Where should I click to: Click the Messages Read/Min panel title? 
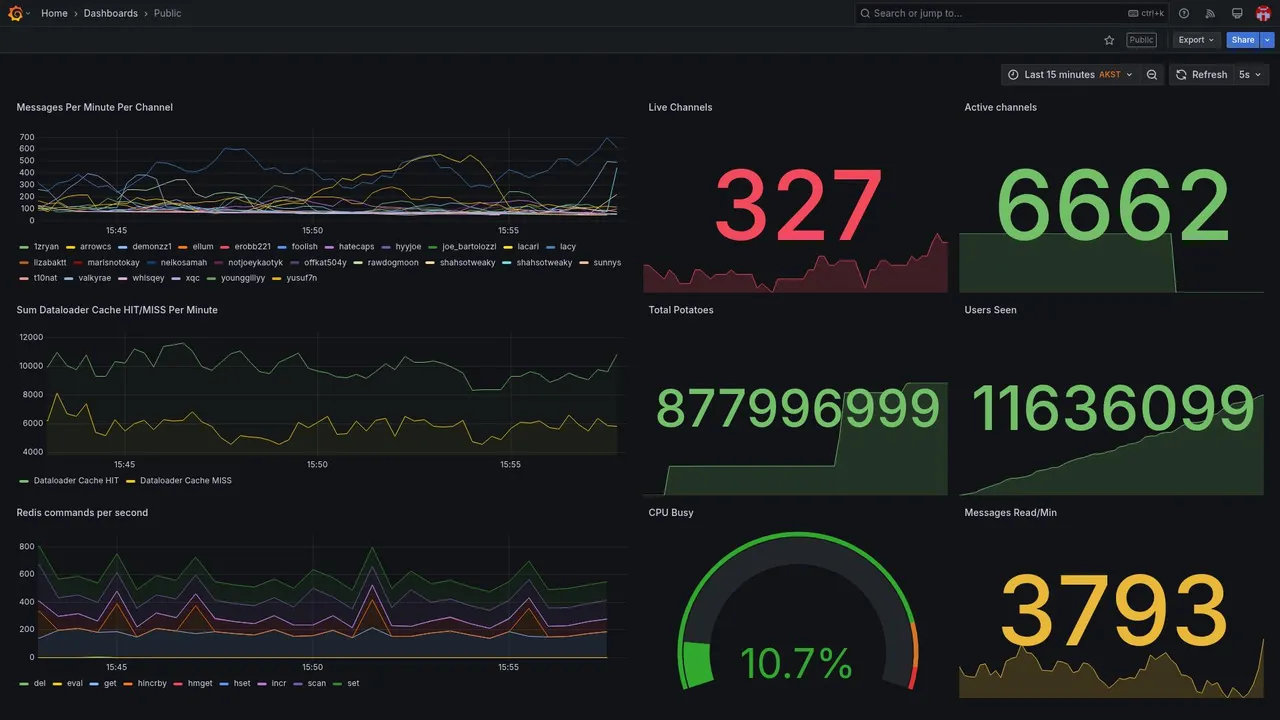(1010, 513)
